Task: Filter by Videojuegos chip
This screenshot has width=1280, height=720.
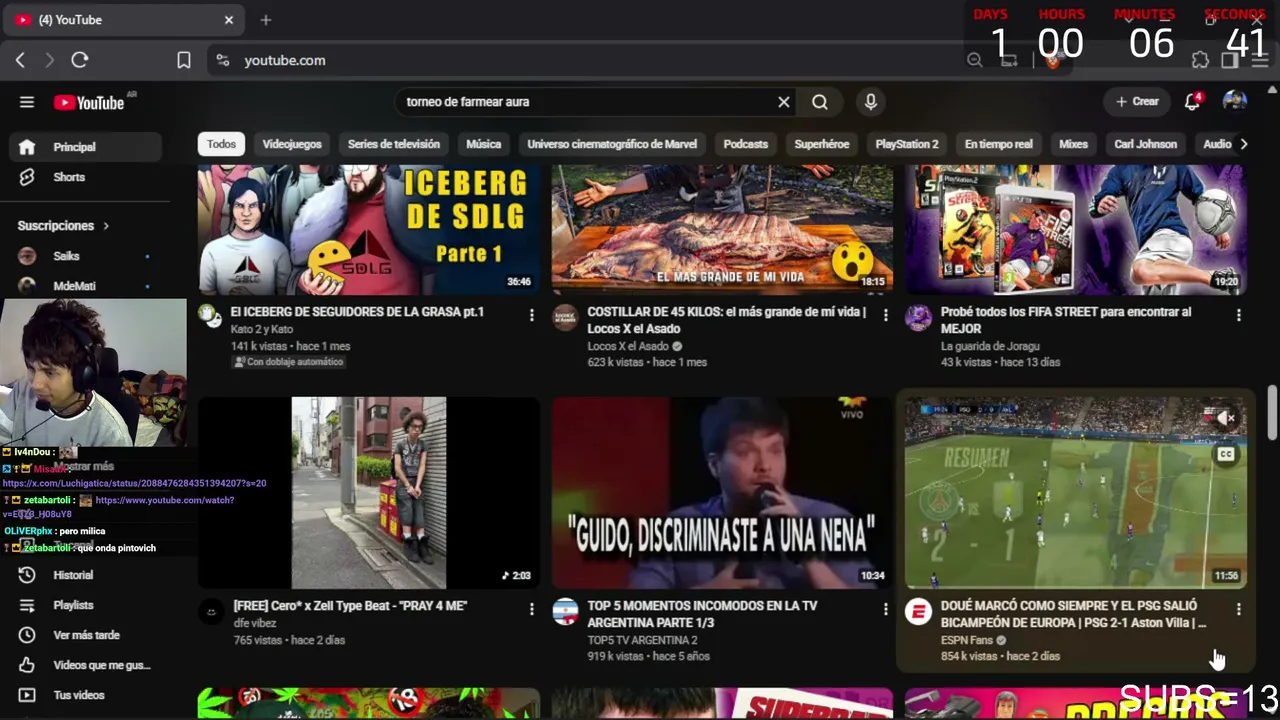Action: 292,144
